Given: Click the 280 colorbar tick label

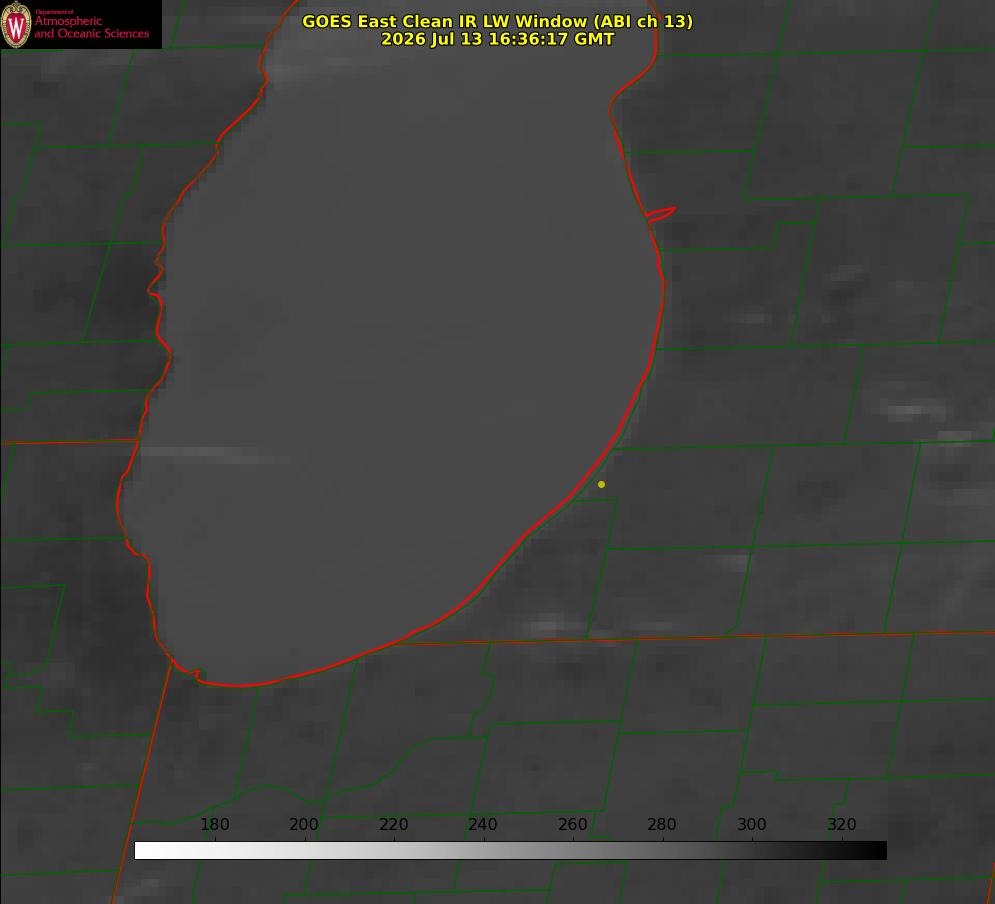Looking at the screenshot, I should tap(661, 824).
